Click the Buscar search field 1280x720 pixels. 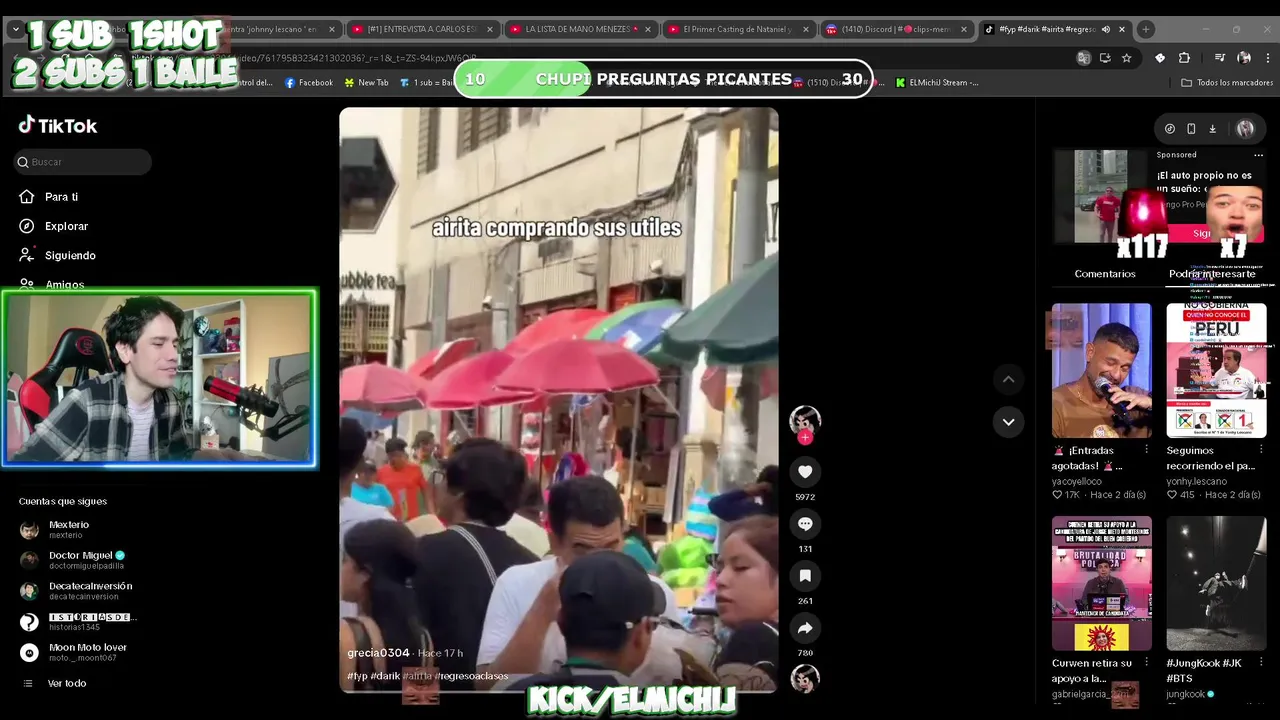click(83, 162)
